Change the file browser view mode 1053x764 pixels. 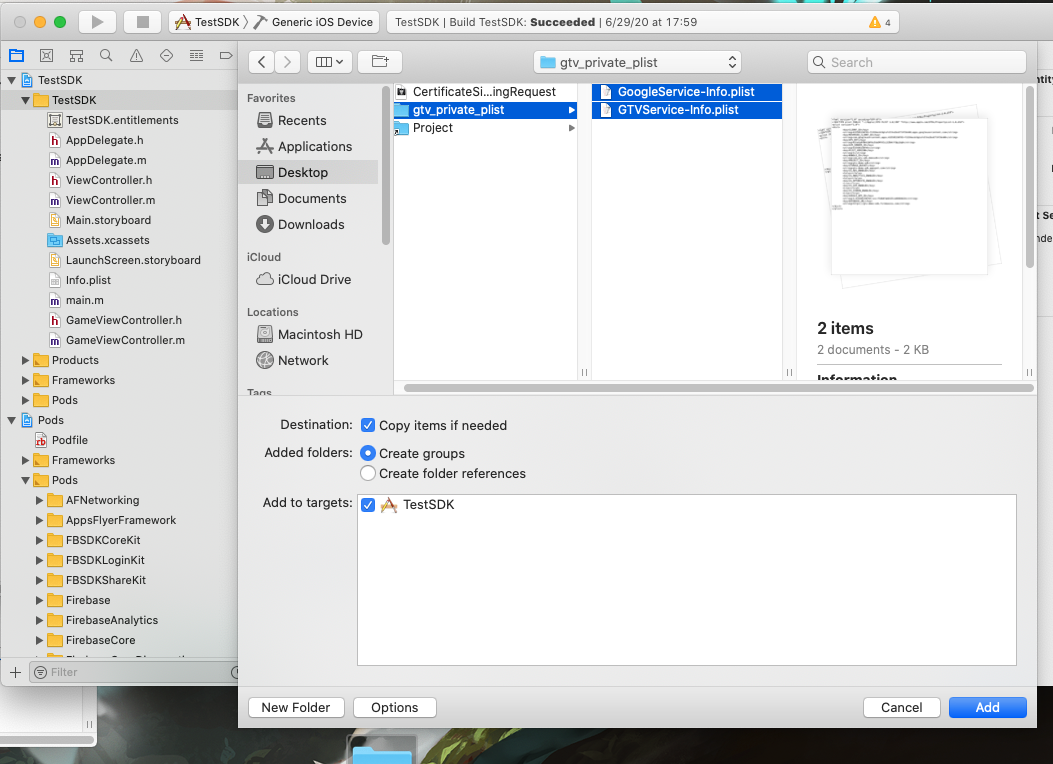[330, 62]
